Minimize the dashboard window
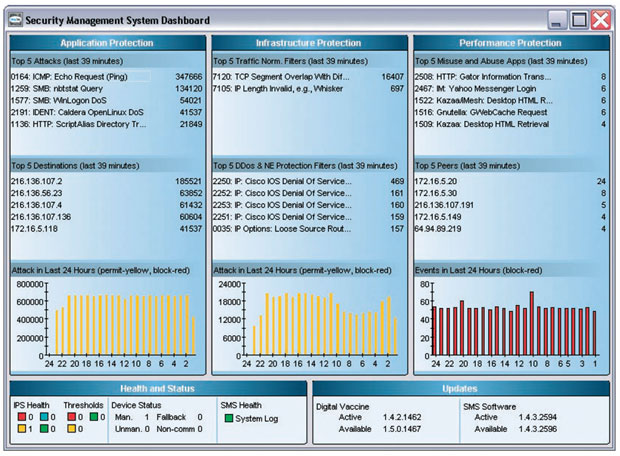Screen dimensions: 620x456 557,19
